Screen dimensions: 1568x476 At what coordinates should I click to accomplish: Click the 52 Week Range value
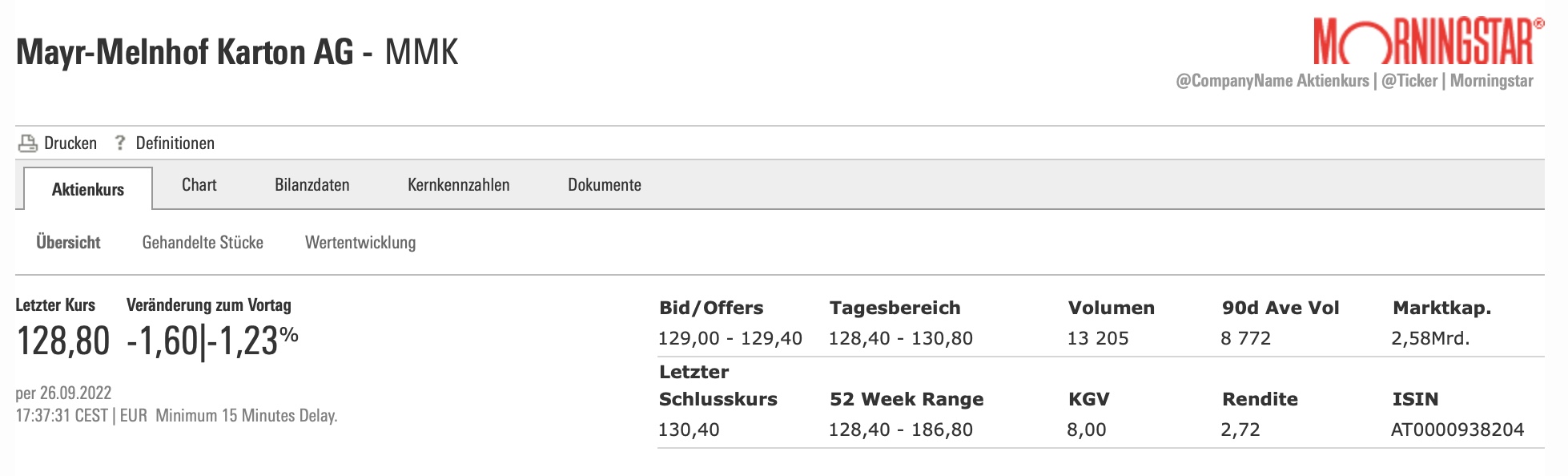coord(900,430)
